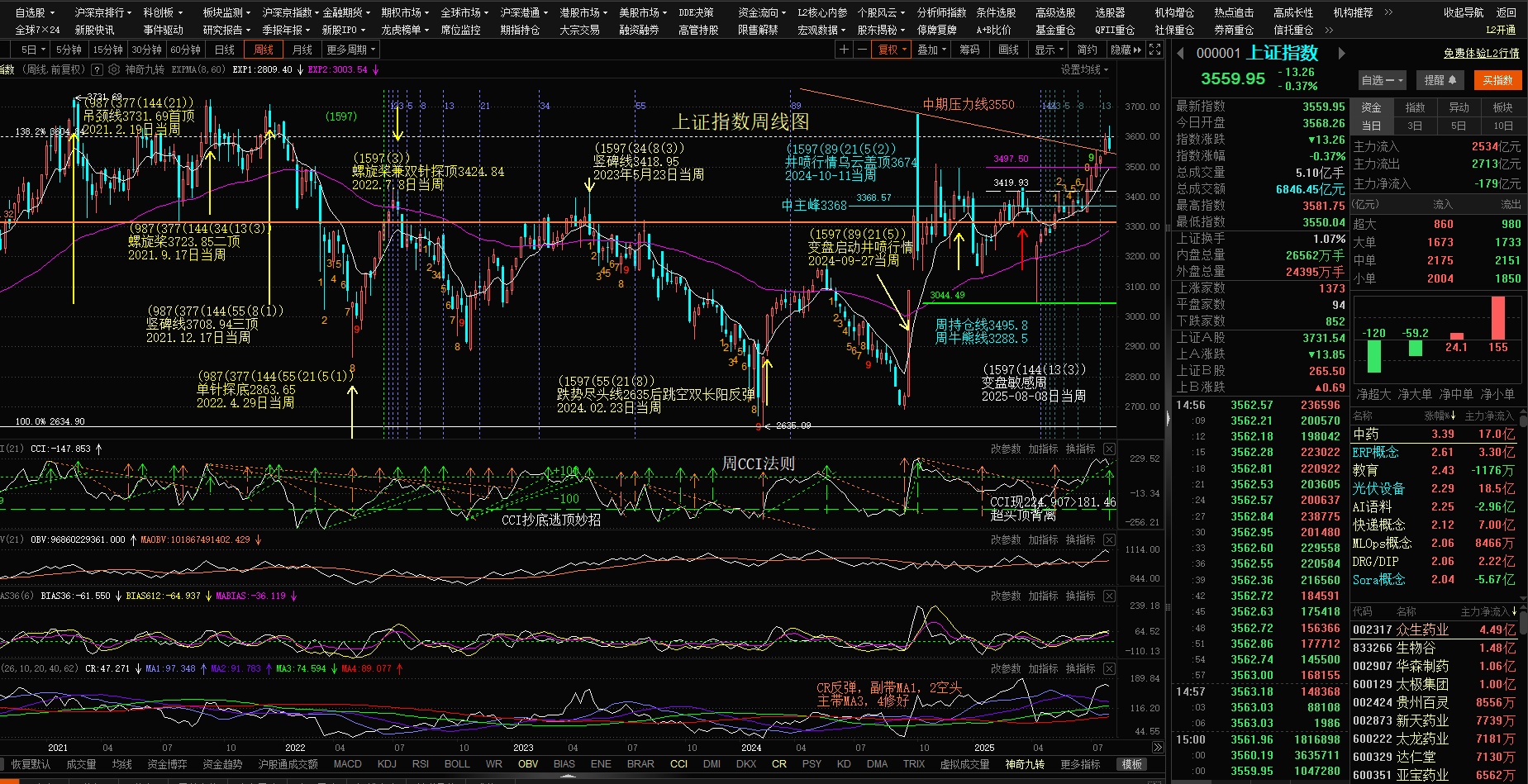Switch chart to 日线 daily period
The image size is (1528, 784).
225,50
